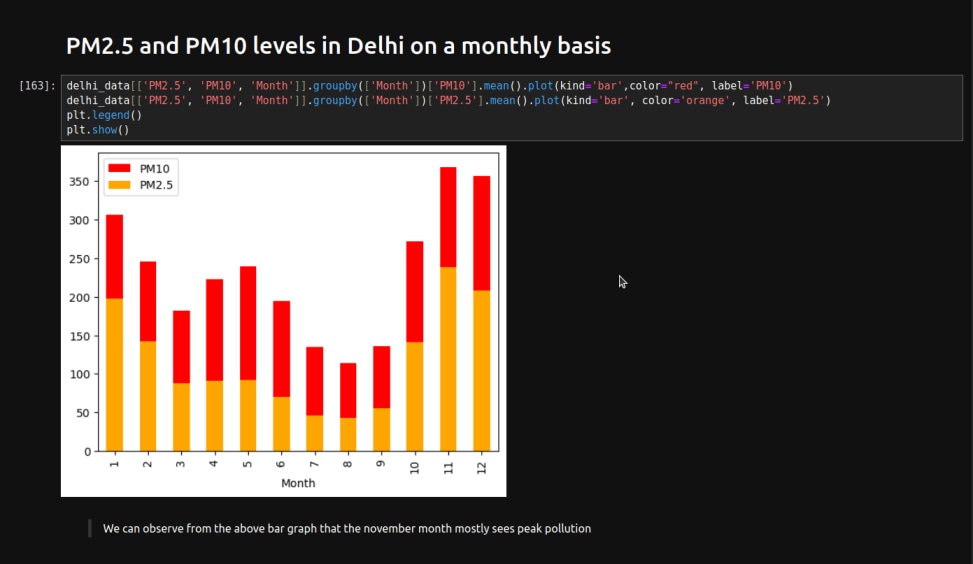Screen dimensions: 973x564
Task: Click the [163] cell execution prompt
Action: click(x=37, y=86)
